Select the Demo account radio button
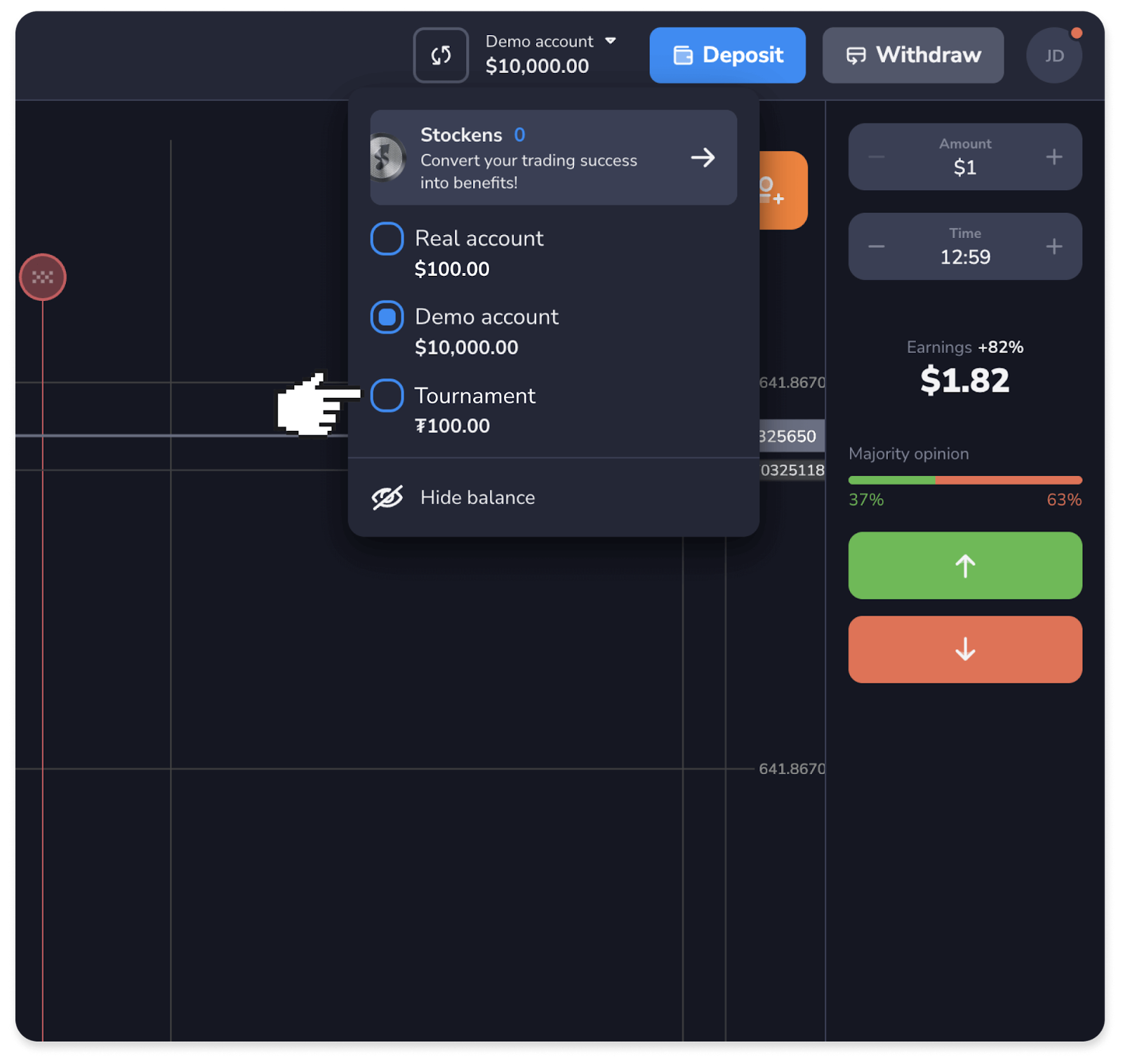This screenshot has width=1123, height=1064. pos(387,317)
